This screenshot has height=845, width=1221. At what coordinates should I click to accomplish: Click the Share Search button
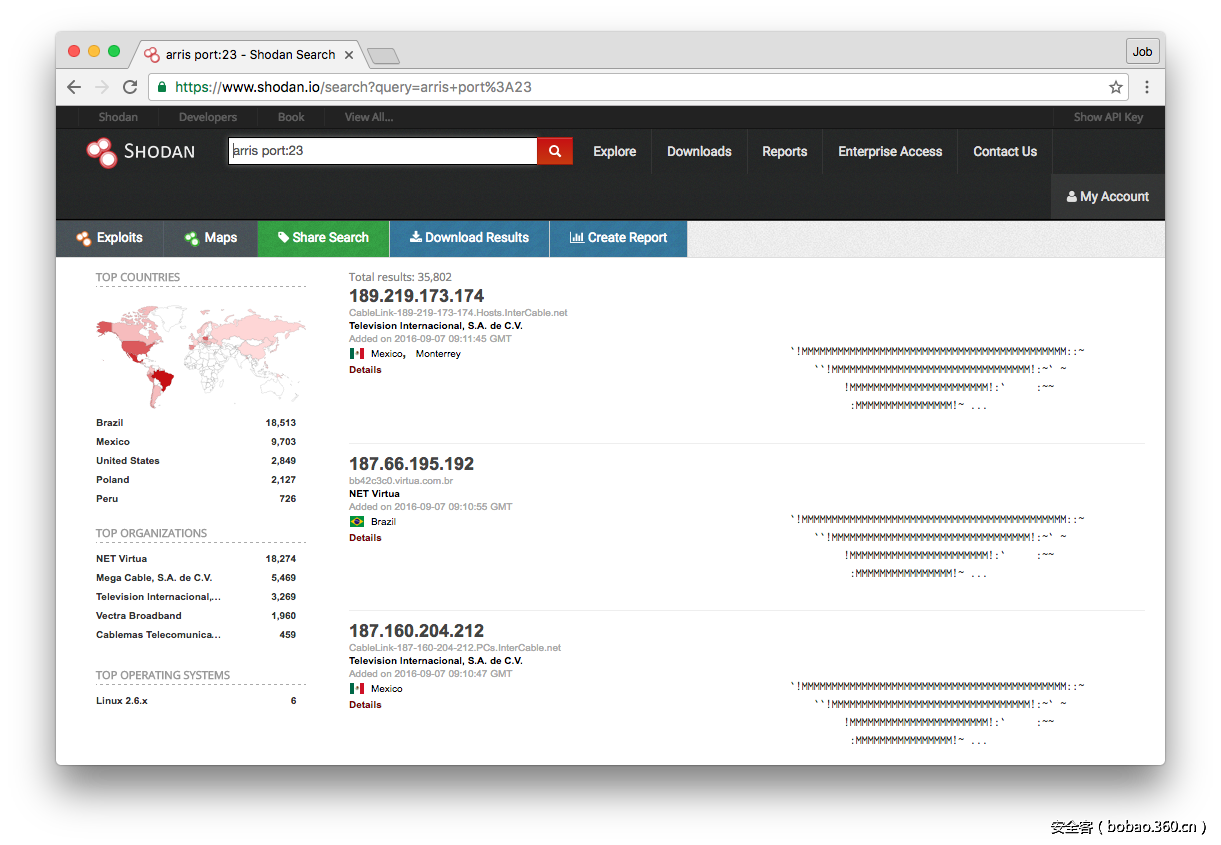(324, 238)
